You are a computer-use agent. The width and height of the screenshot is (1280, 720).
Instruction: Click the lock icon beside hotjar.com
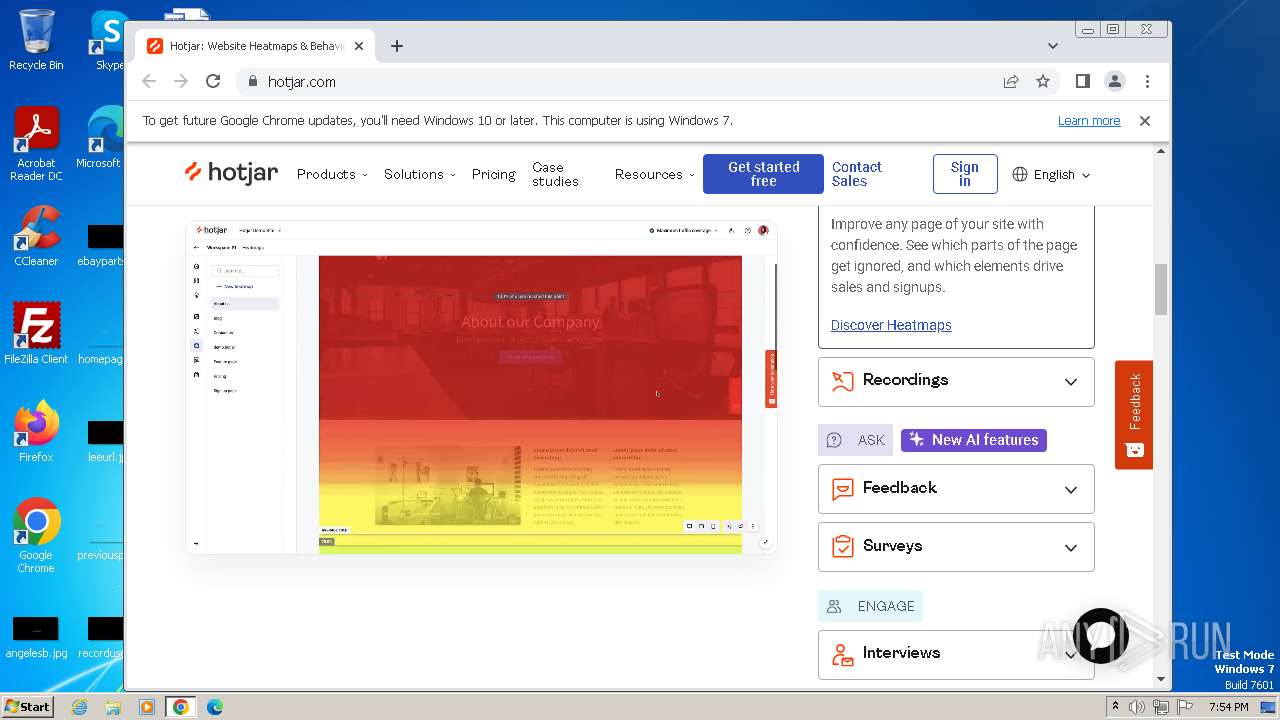(252, 81)
